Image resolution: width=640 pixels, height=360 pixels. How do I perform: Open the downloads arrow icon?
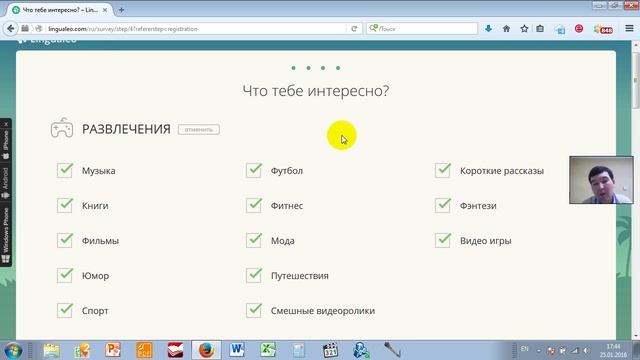tap(488, 29)
